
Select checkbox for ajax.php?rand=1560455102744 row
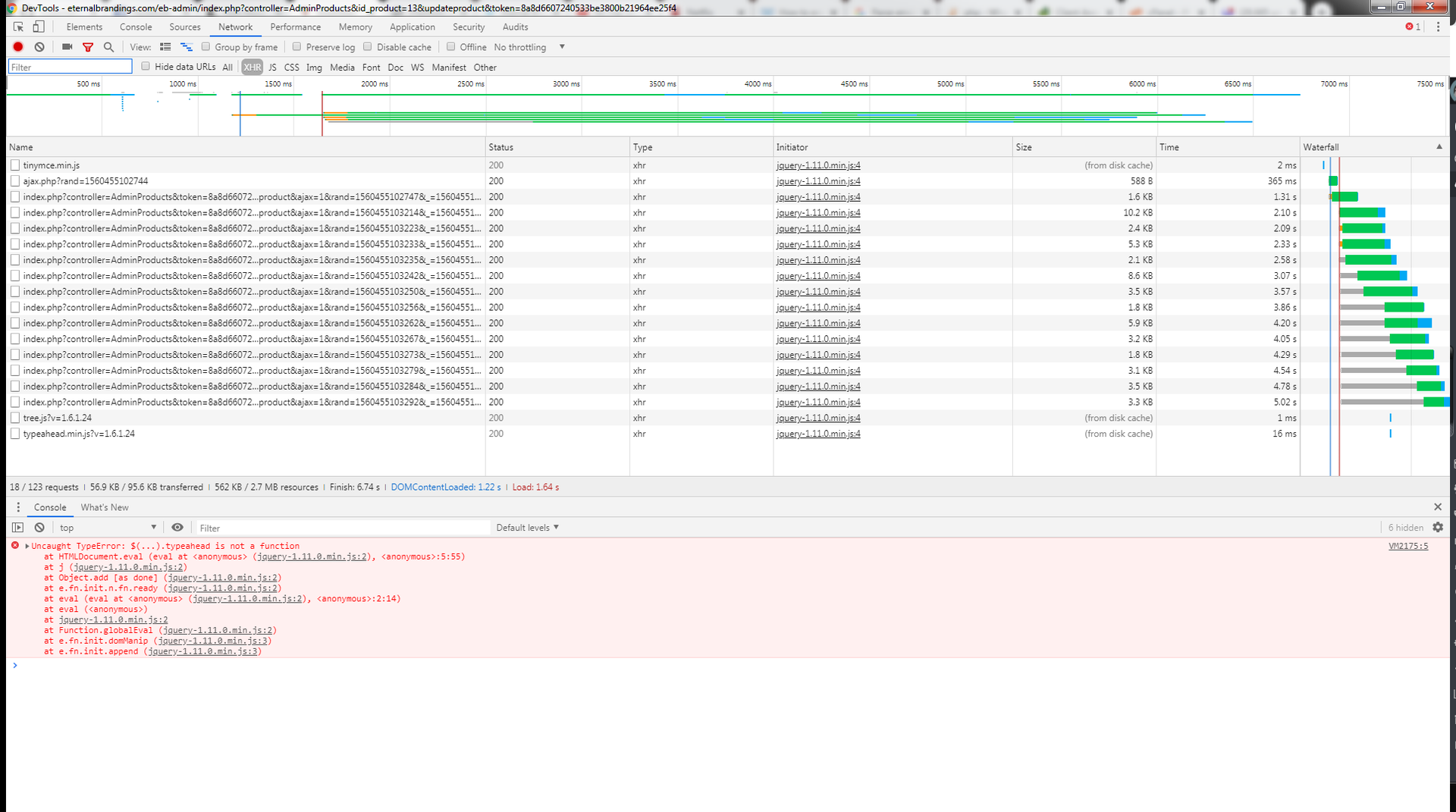(15, 181)
